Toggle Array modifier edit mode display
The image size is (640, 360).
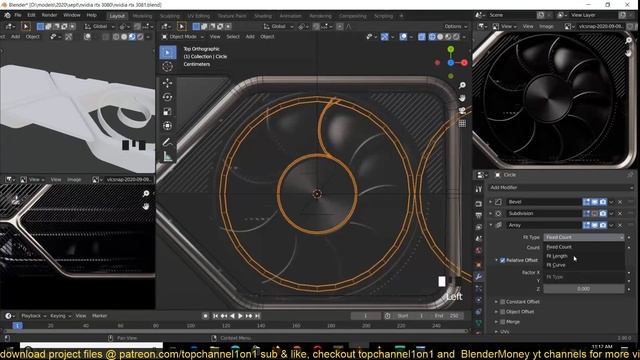pyautogui.click(x=587, y=225)
